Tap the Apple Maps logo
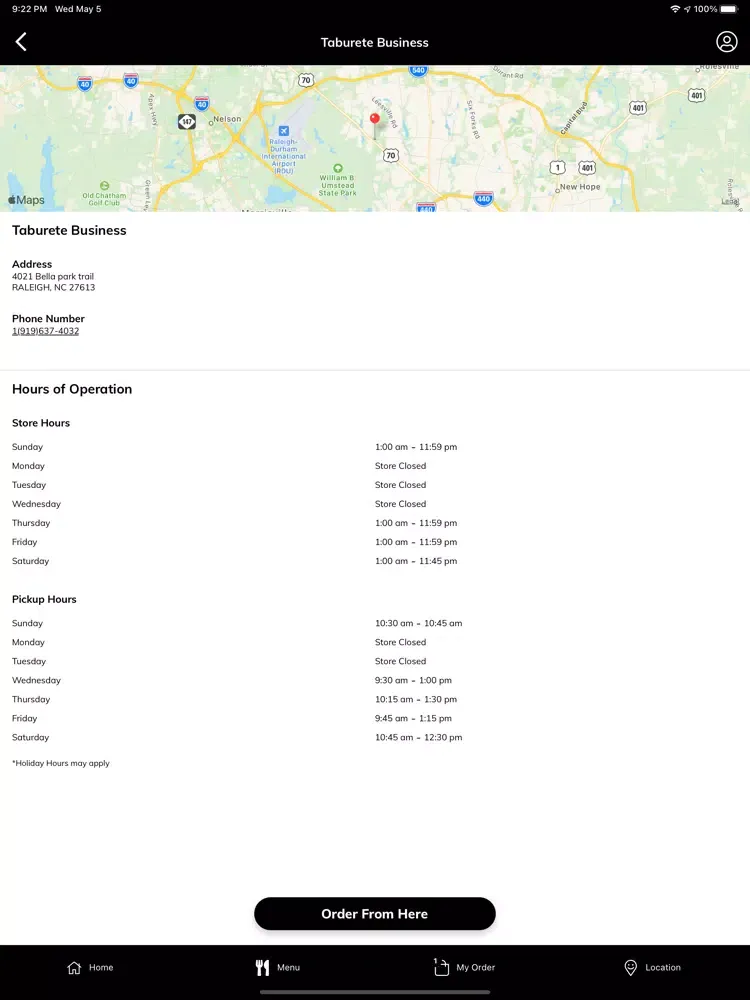 coord(26,200)
